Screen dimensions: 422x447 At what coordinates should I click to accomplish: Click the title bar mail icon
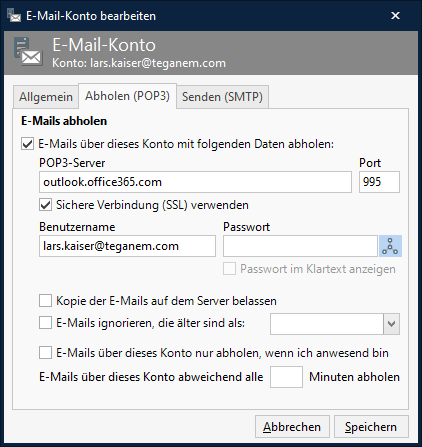14,15
